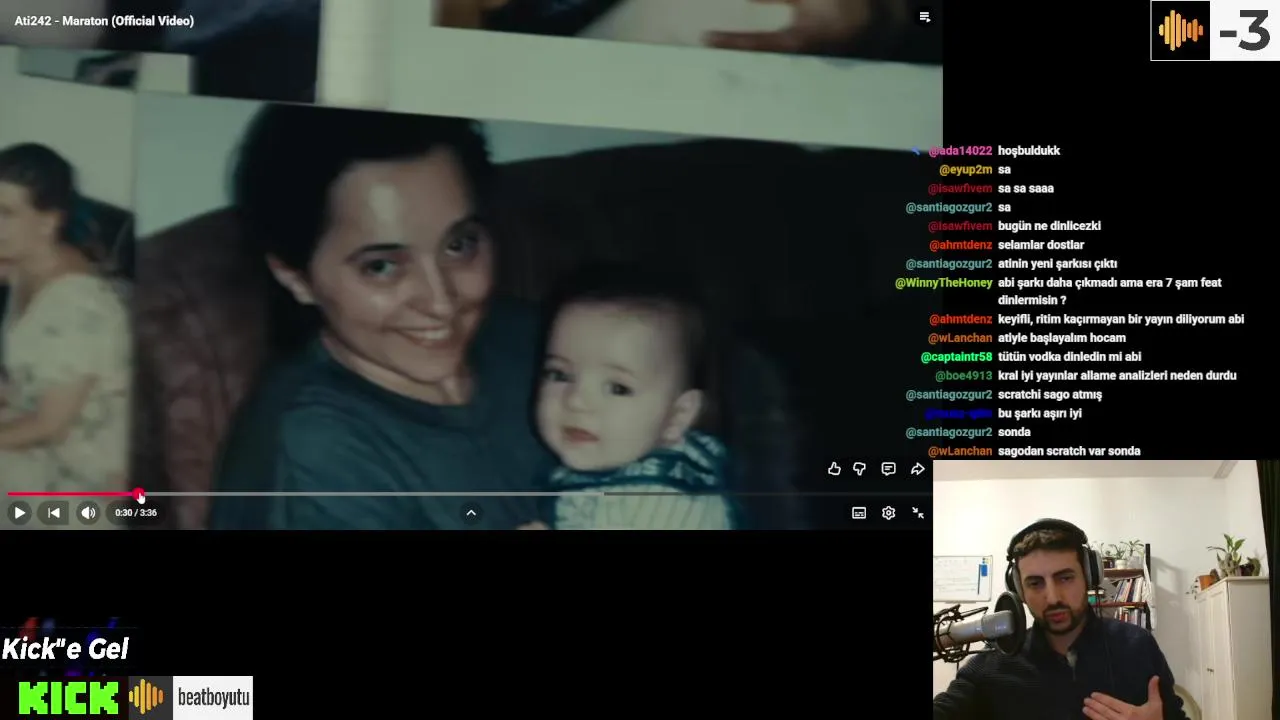Mute the video with the speaker icon
Viewport: 1280px width, 720px height.
click(89, 513)
